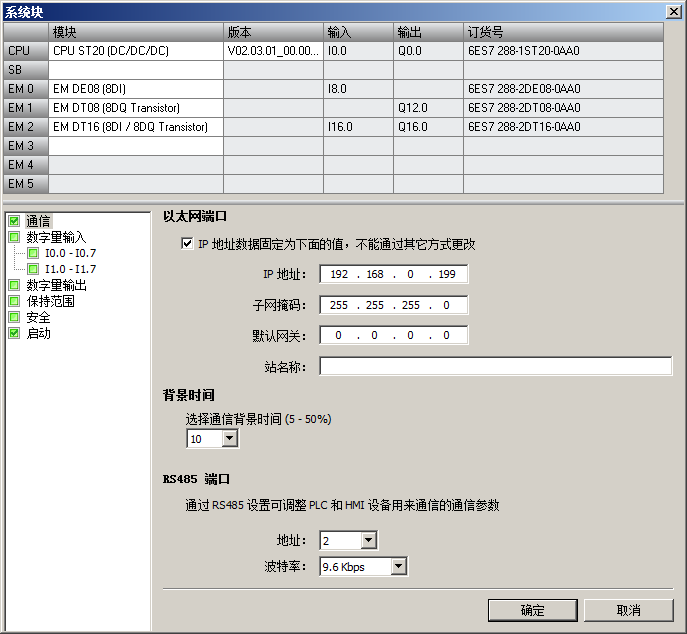Close the 系统块 dialog window
This screenshot has height=634, width=687.
point(673,11)
